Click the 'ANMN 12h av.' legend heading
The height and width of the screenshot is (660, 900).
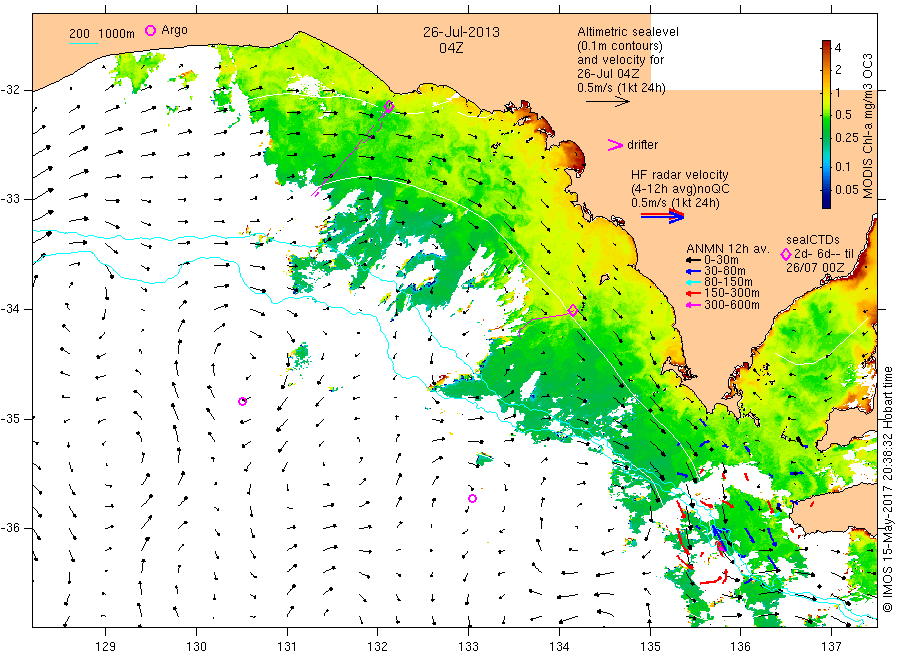click(728, 249)
